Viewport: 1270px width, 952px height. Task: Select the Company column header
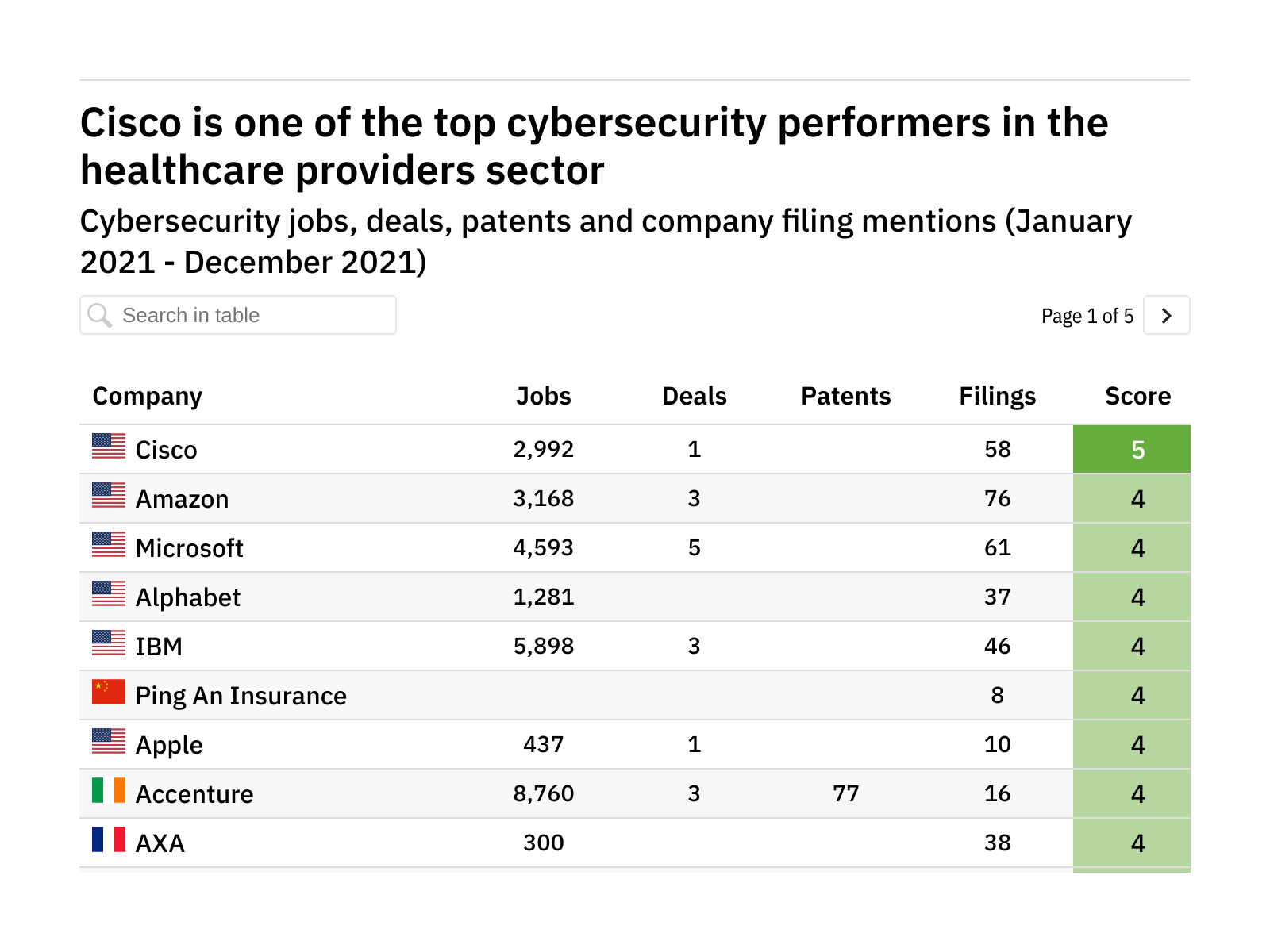coord(147,396)
